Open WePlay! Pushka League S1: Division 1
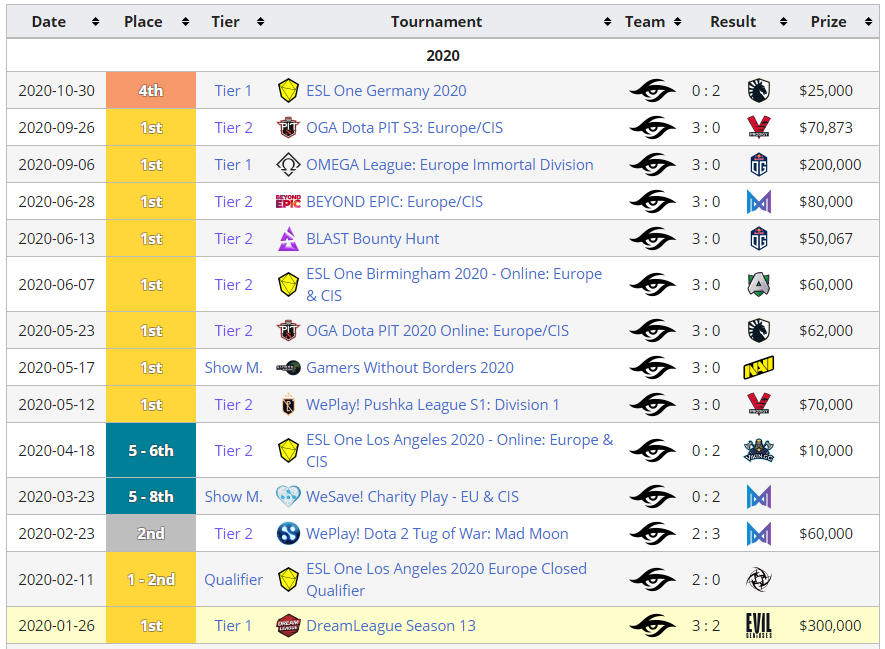The width and height of the screenshot is (885, 649). tap(432, 405)
